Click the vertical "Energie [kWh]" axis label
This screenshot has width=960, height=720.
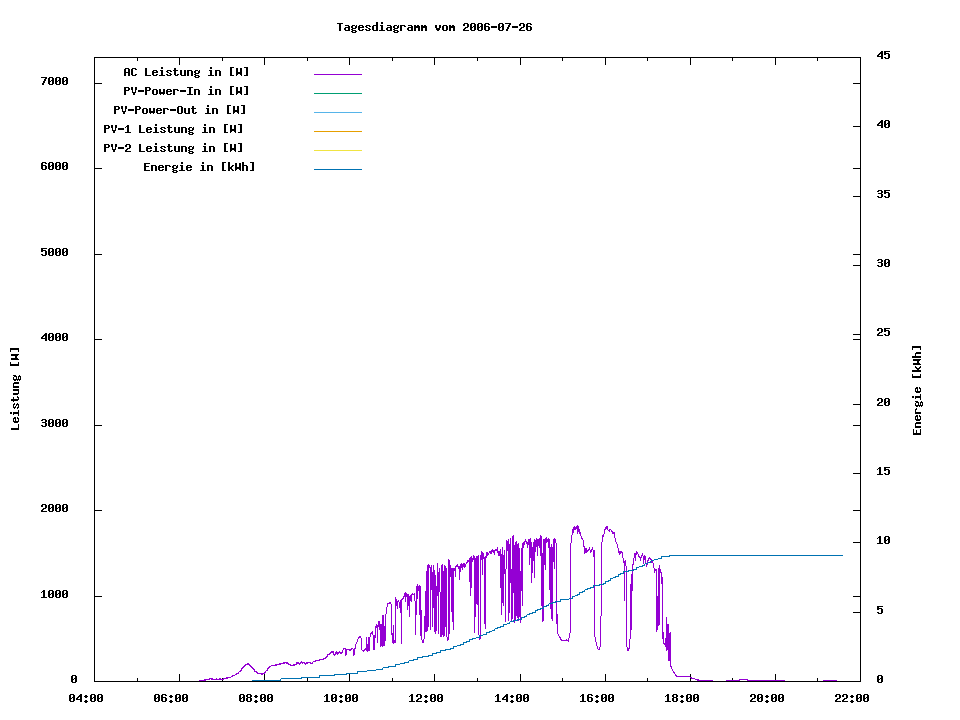917,390
